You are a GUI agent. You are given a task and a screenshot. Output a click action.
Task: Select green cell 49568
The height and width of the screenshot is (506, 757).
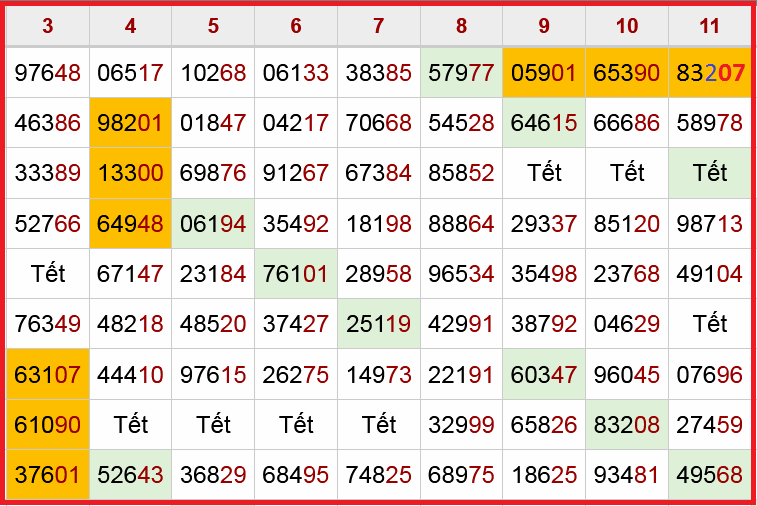click(710, 475)
